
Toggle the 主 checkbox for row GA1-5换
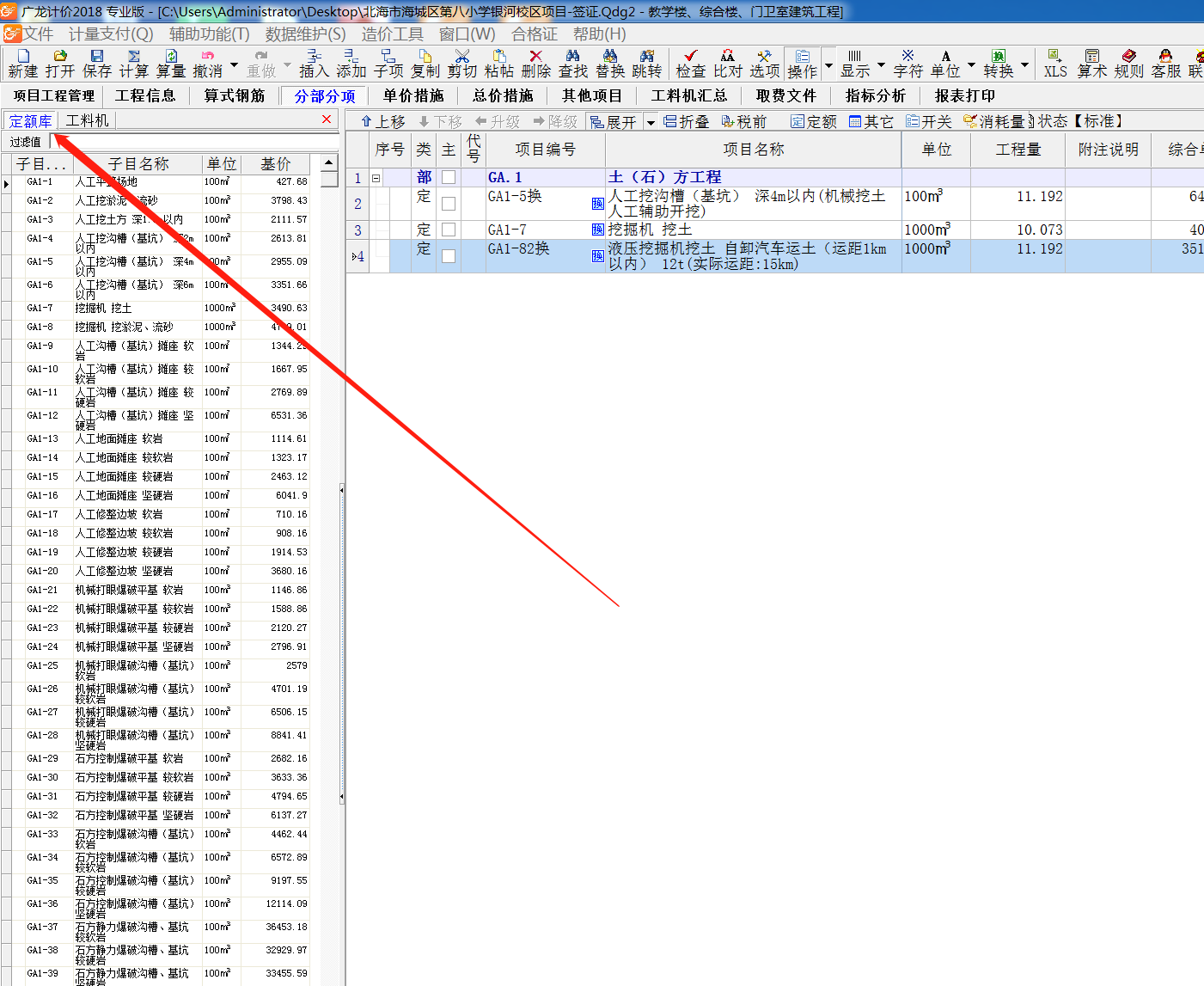[x=449, y=204]
